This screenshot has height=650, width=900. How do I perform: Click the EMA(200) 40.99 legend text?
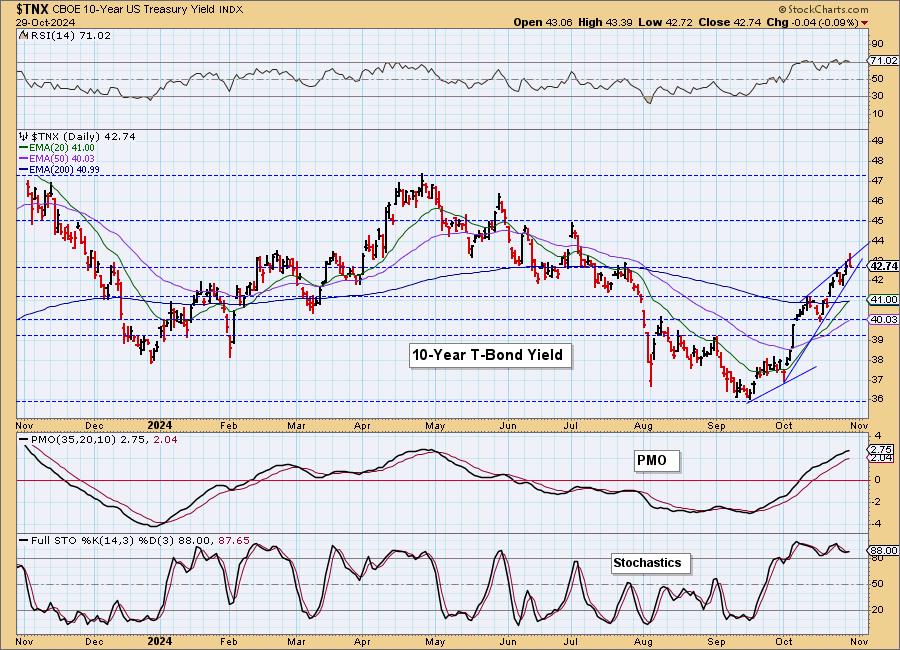click(64, 170)
